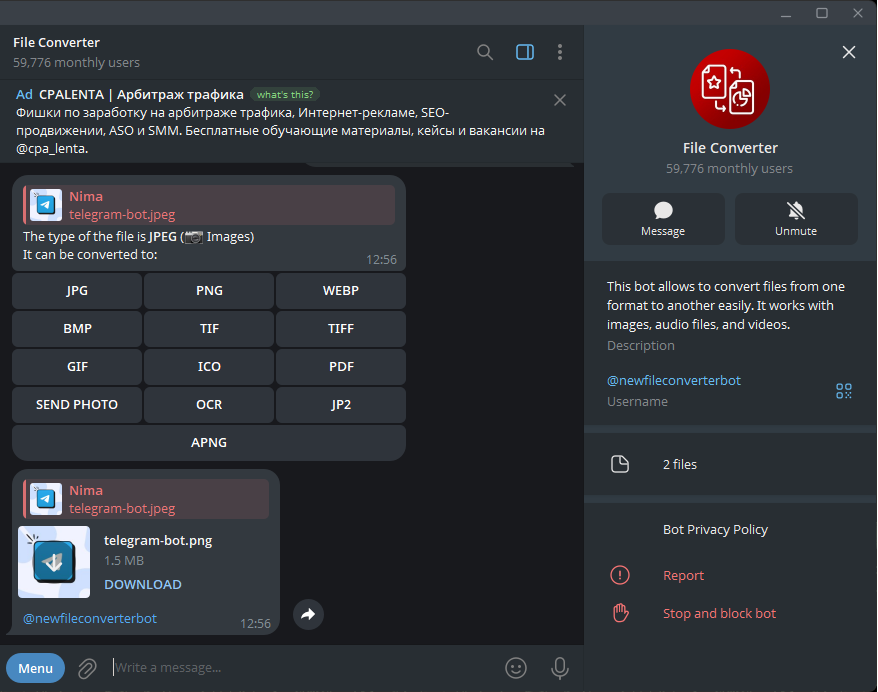This screenshot has height=692, width=878.
Task: Expand the bot Menu button
Action: click(x=35, y=667)
